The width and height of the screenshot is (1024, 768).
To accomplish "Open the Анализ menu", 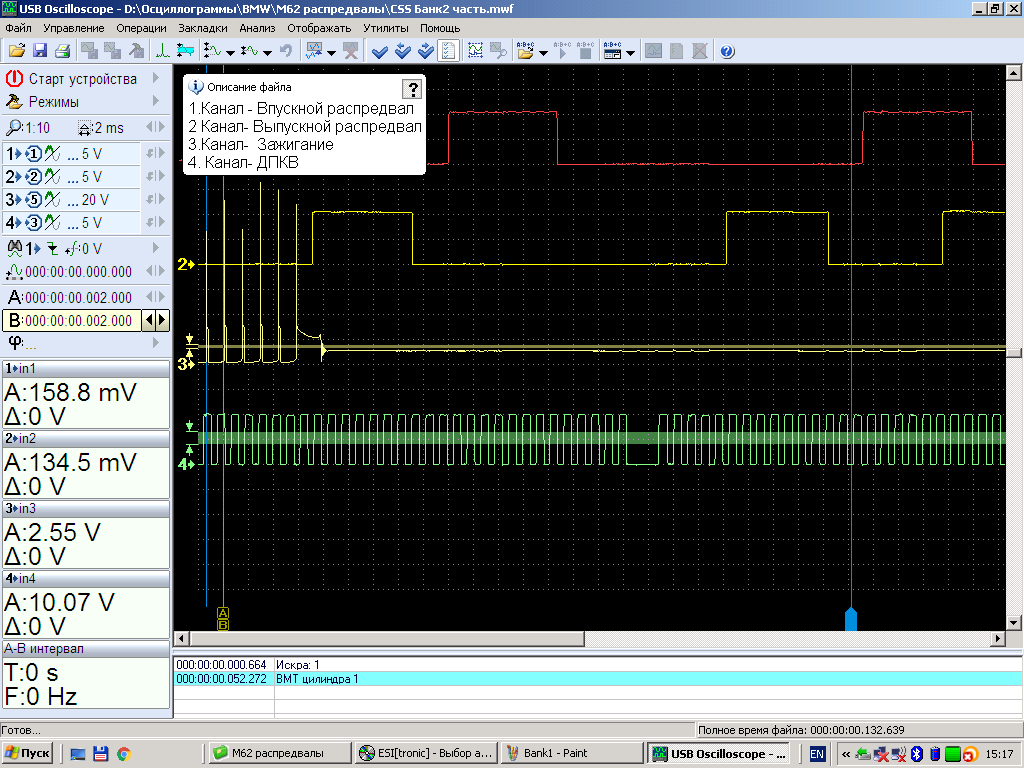I will pyautogui.click(x=257, y=28).
